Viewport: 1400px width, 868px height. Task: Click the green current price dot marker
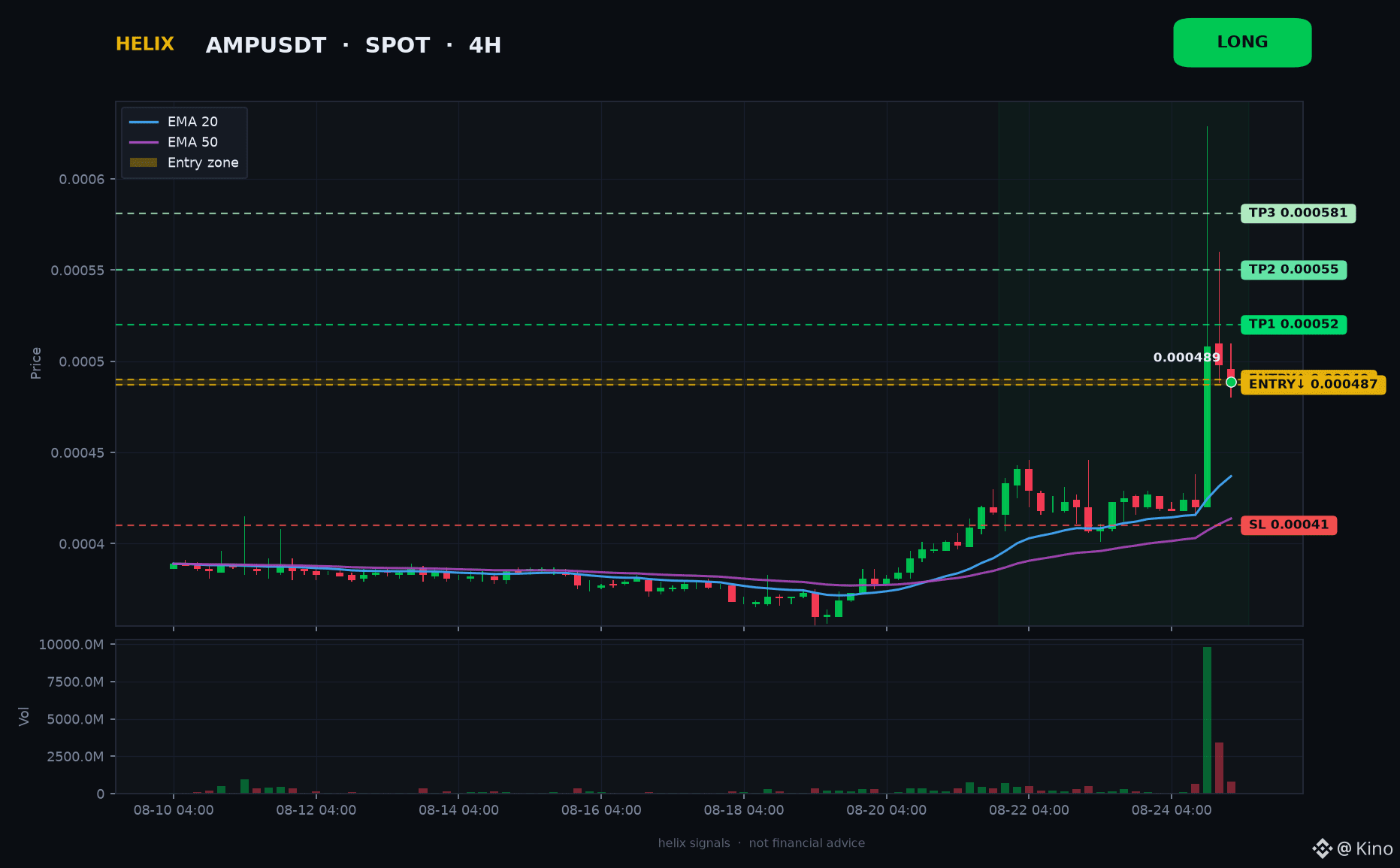point(1231,383)
